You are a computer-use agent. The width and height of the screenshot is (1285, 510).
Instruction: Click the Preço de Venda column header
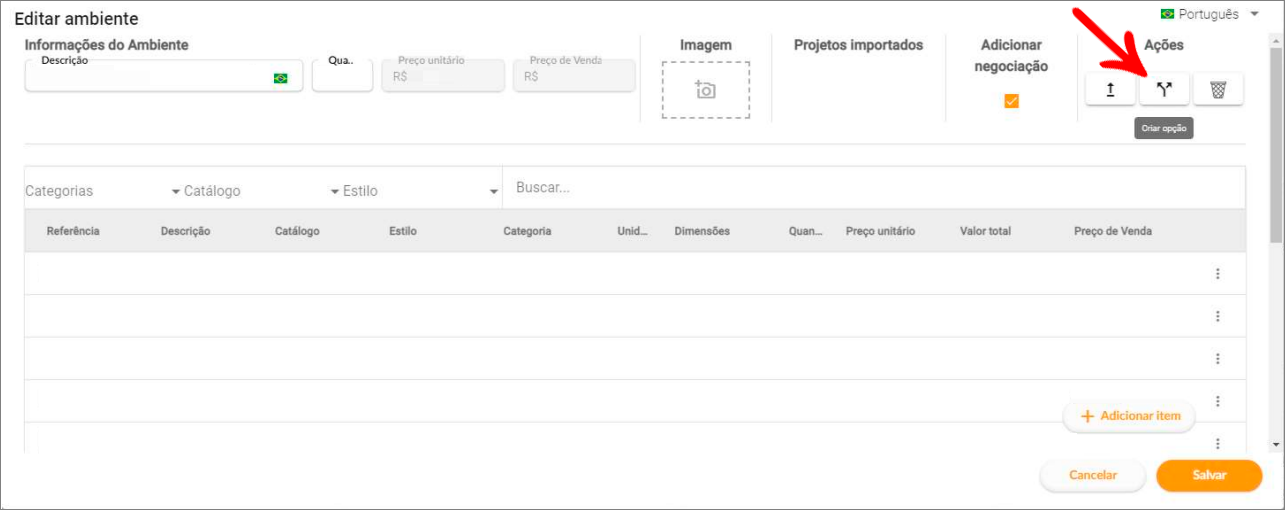[x=1113, y=231]
